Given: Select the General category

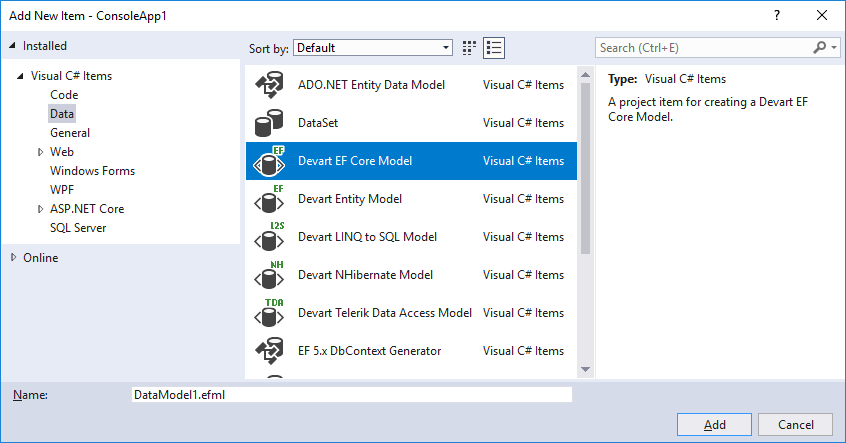Looking at the screenshot, I should 70,133.
